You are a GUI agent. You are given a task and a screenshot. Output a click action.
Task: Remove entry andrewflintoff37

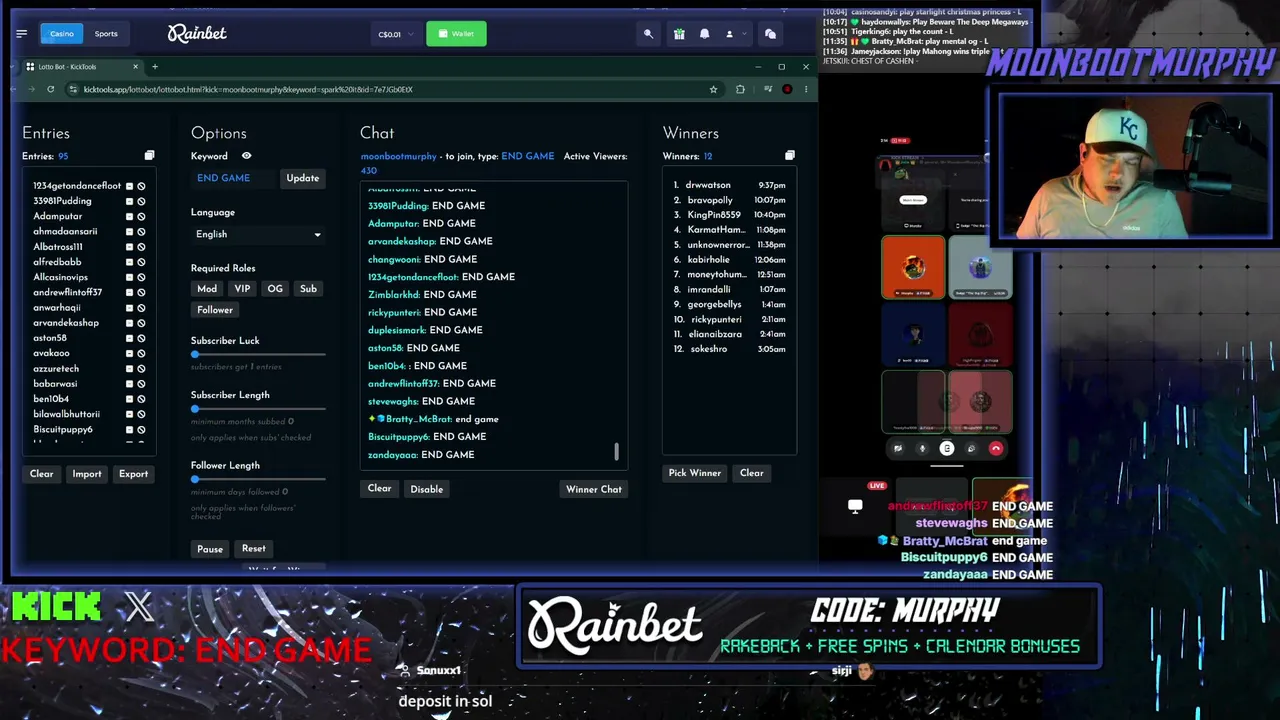click(x=129, y=292)
